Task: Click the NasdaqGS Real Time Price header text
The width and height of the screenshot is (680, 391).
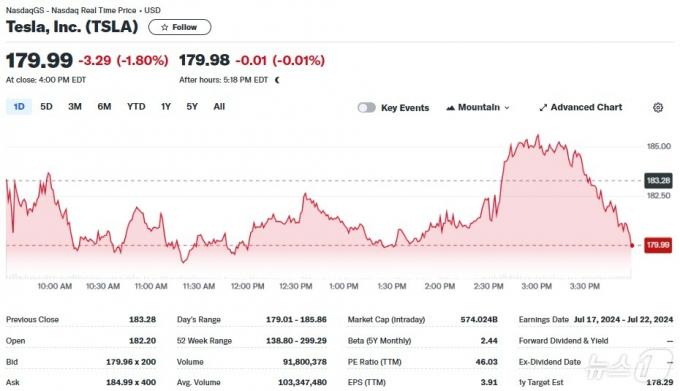Action: 83,10
